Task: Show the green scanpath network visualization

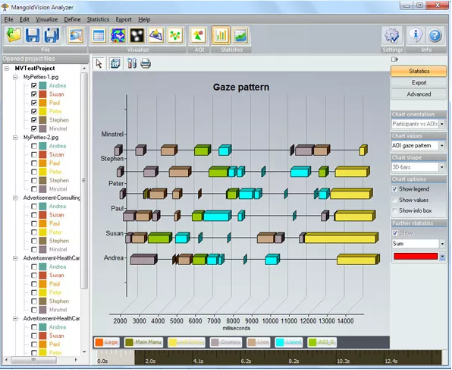Action: (x=175, y=35)
